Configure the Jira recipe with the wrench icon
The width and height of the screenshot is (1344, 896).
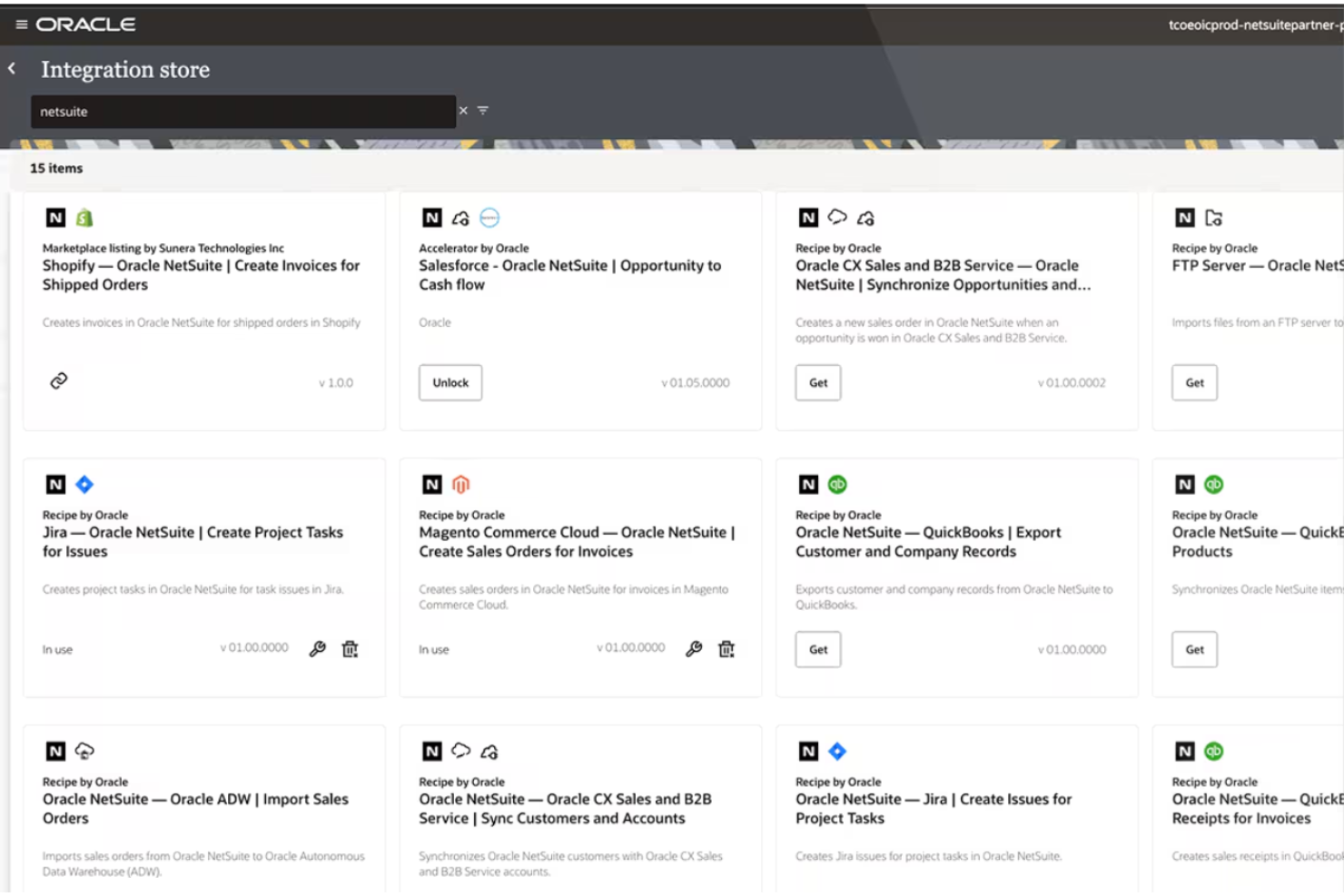[x=315, y=648]
